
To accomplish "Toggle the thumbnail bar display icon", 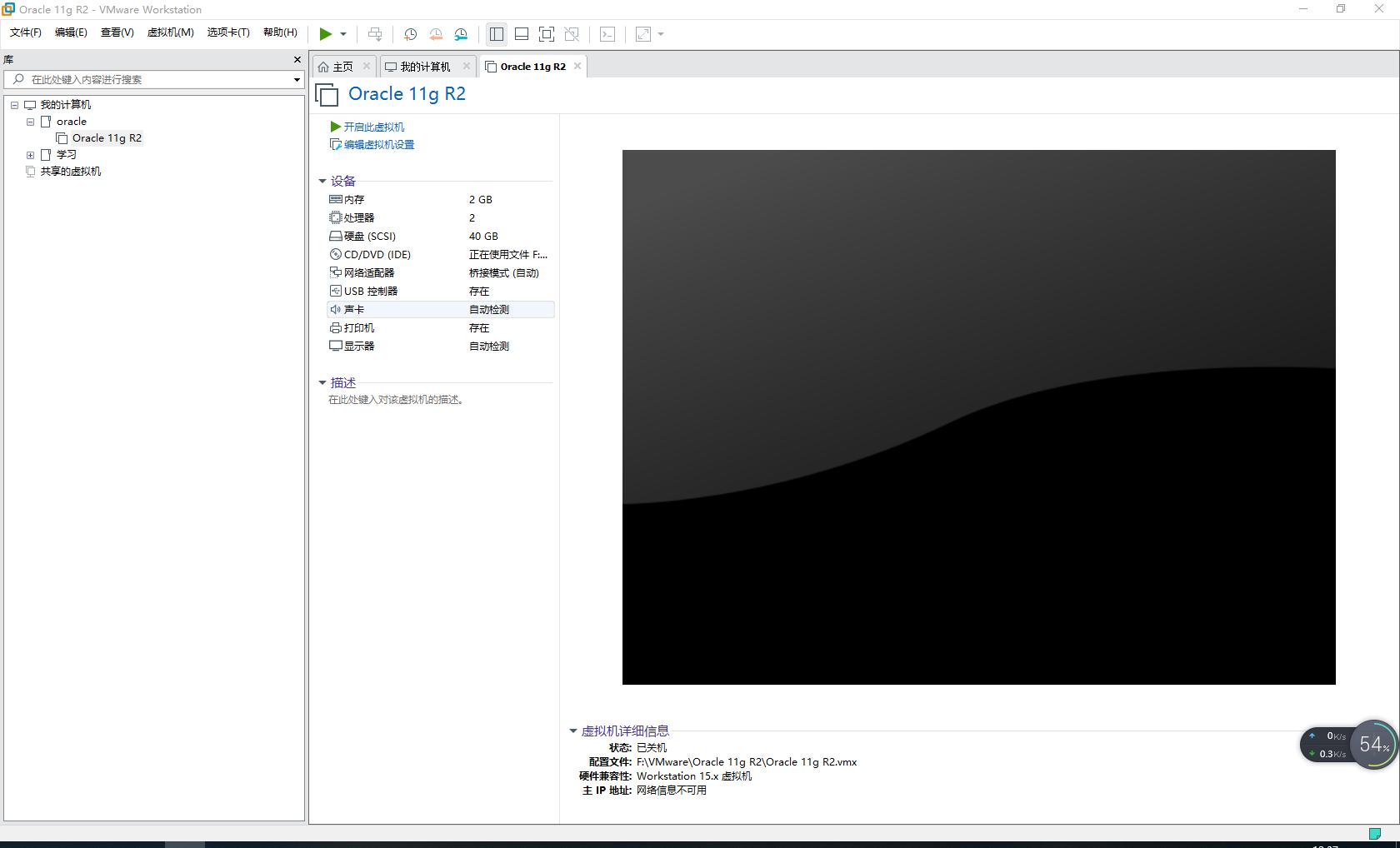I will 522,34.
